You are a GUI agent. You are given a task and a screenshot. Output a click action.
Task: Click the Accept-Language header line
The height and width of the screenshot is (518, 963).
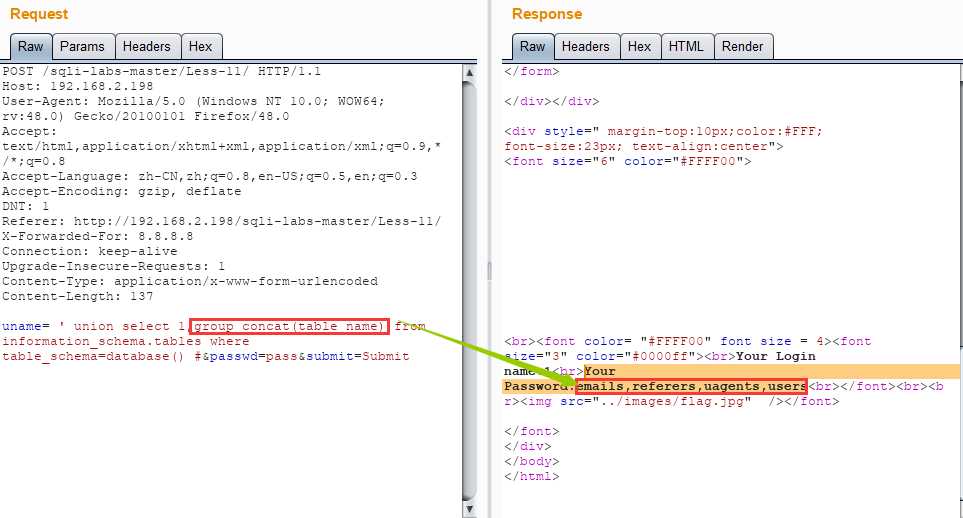point(209,176)
